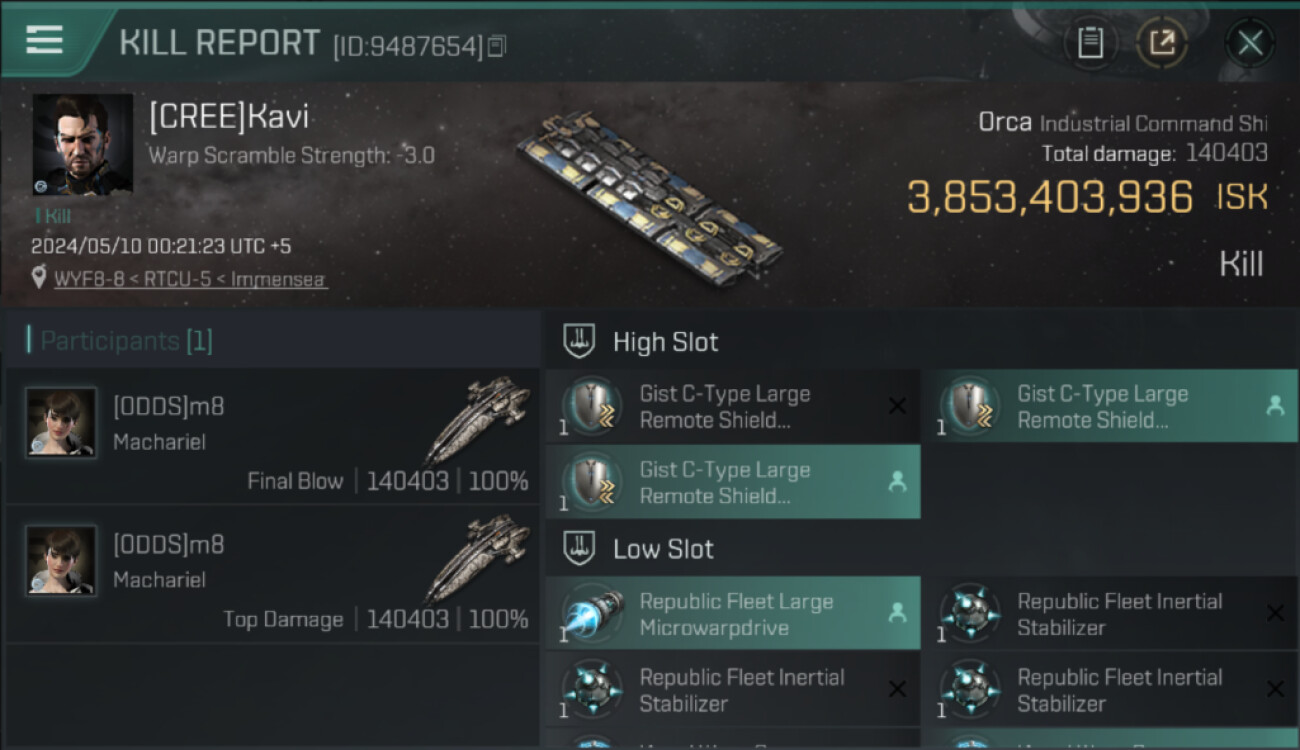1300x750 pixels.
Task: Copy the kill report ID
Action: point(497,46)
